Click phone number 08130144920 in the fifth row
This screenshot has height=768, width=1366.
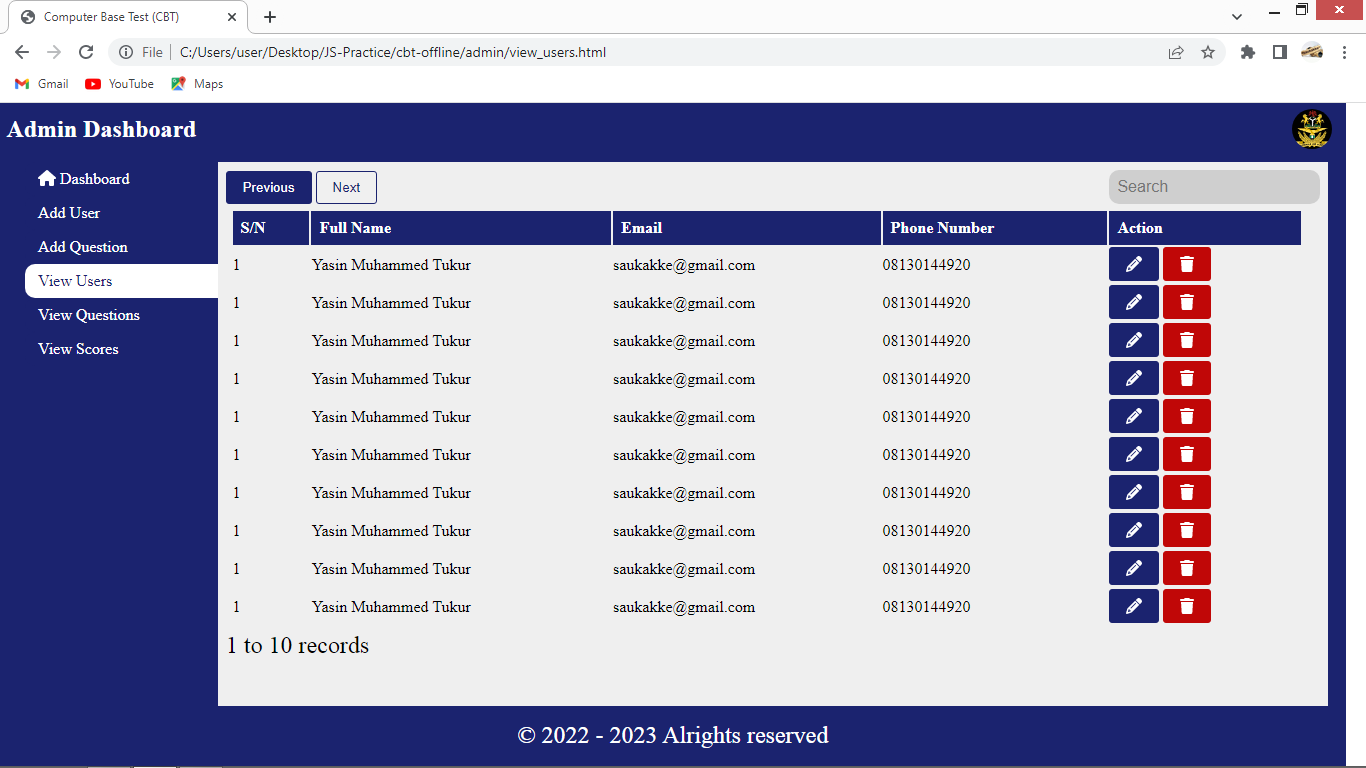(926, 417)
